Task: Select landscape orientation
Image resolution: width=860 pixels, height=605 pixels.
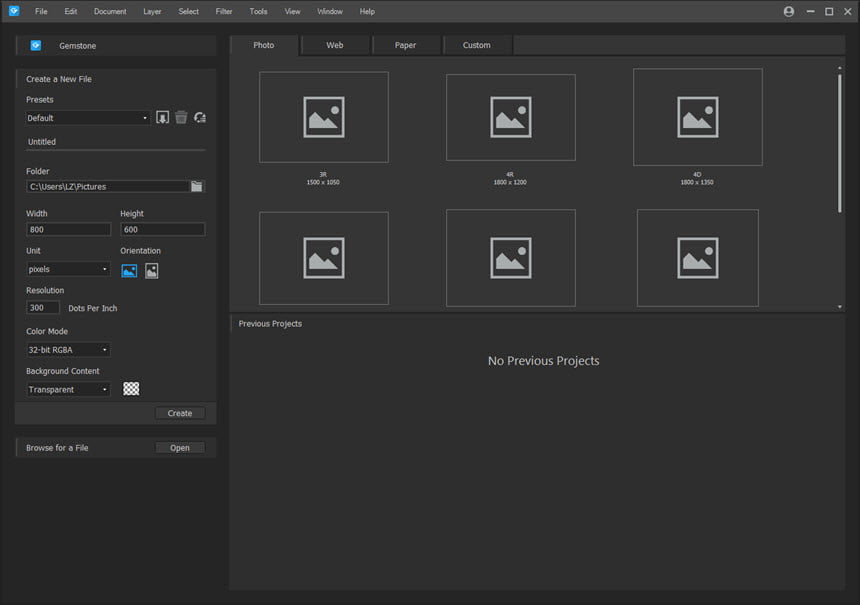Action: (x=129, y=270)
